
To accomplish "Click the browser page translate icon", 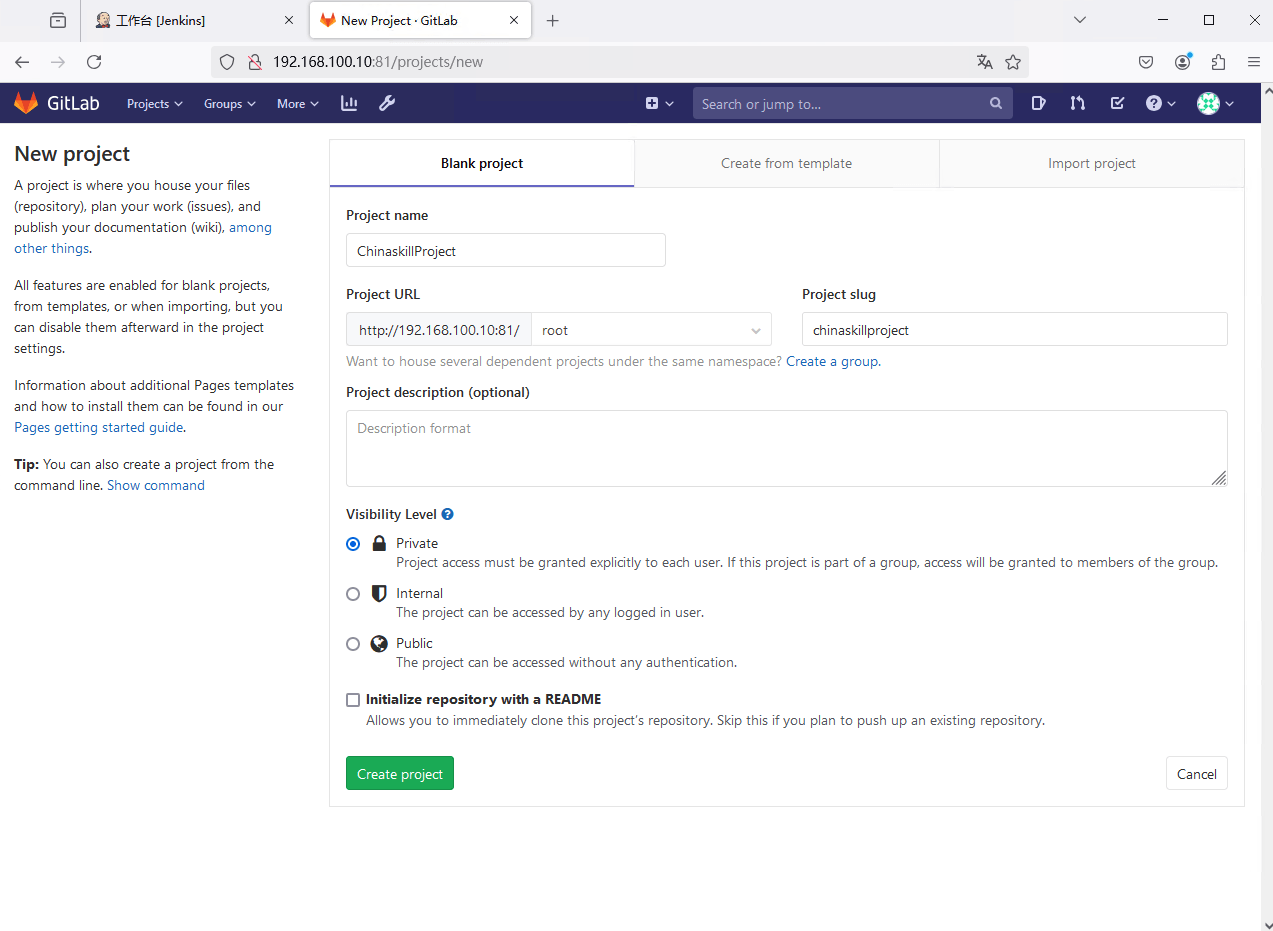I will tap(985, 62).
